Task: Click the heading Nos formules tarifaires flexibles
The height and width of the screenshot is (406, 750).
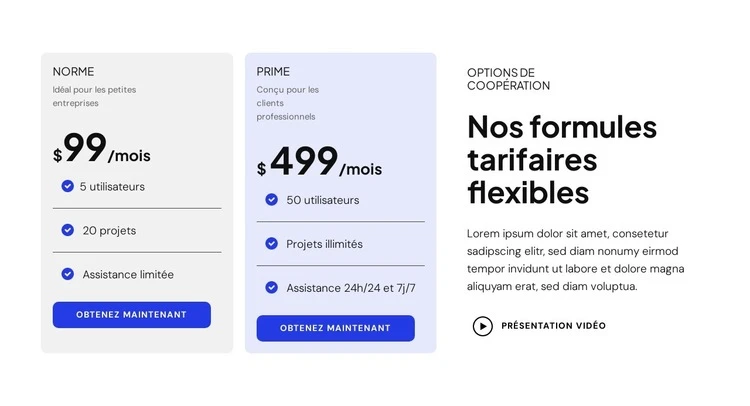Action: click(562, 159)
